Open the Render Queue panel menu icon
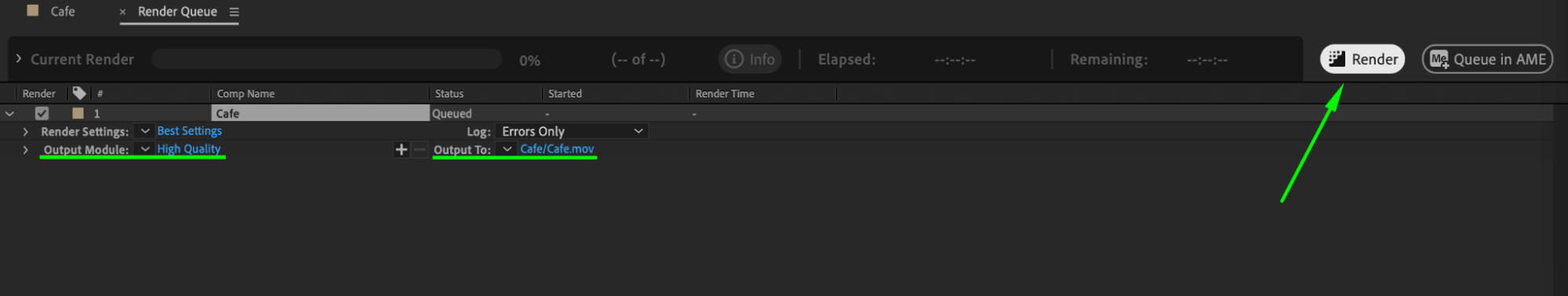This screenshot has height=296, width=1568. [234, 12]
